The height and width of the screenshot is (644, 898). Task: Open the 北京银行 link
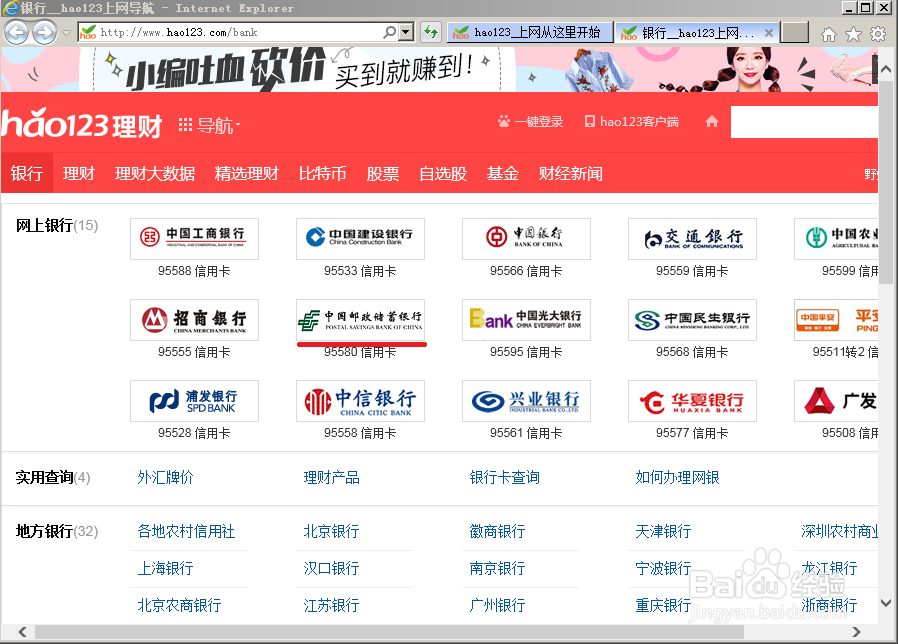tap(331, 531)
